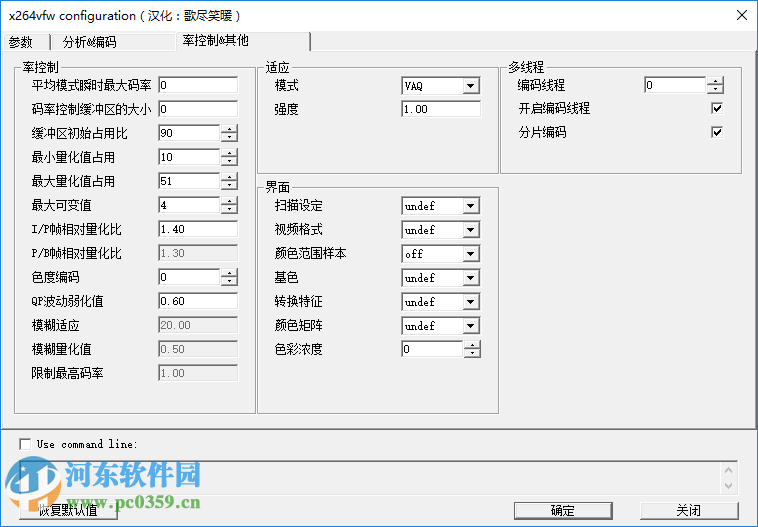The image size is (758, 527).
Task: Increase 最大量化值占用 with up arrow
Action: (x=229, y=177)
